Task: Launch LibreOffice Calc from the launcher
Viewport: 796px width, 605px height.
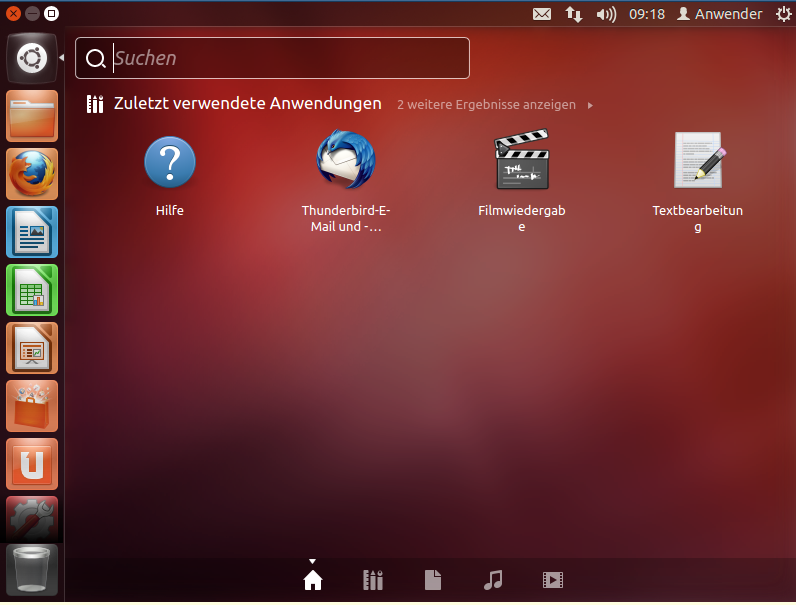Action: 31,290
